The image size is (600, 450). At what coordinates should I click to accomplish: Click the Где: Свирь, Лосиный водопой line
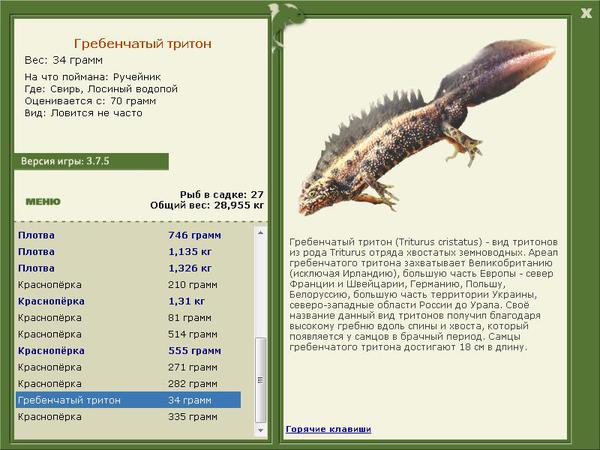point(101,89)
